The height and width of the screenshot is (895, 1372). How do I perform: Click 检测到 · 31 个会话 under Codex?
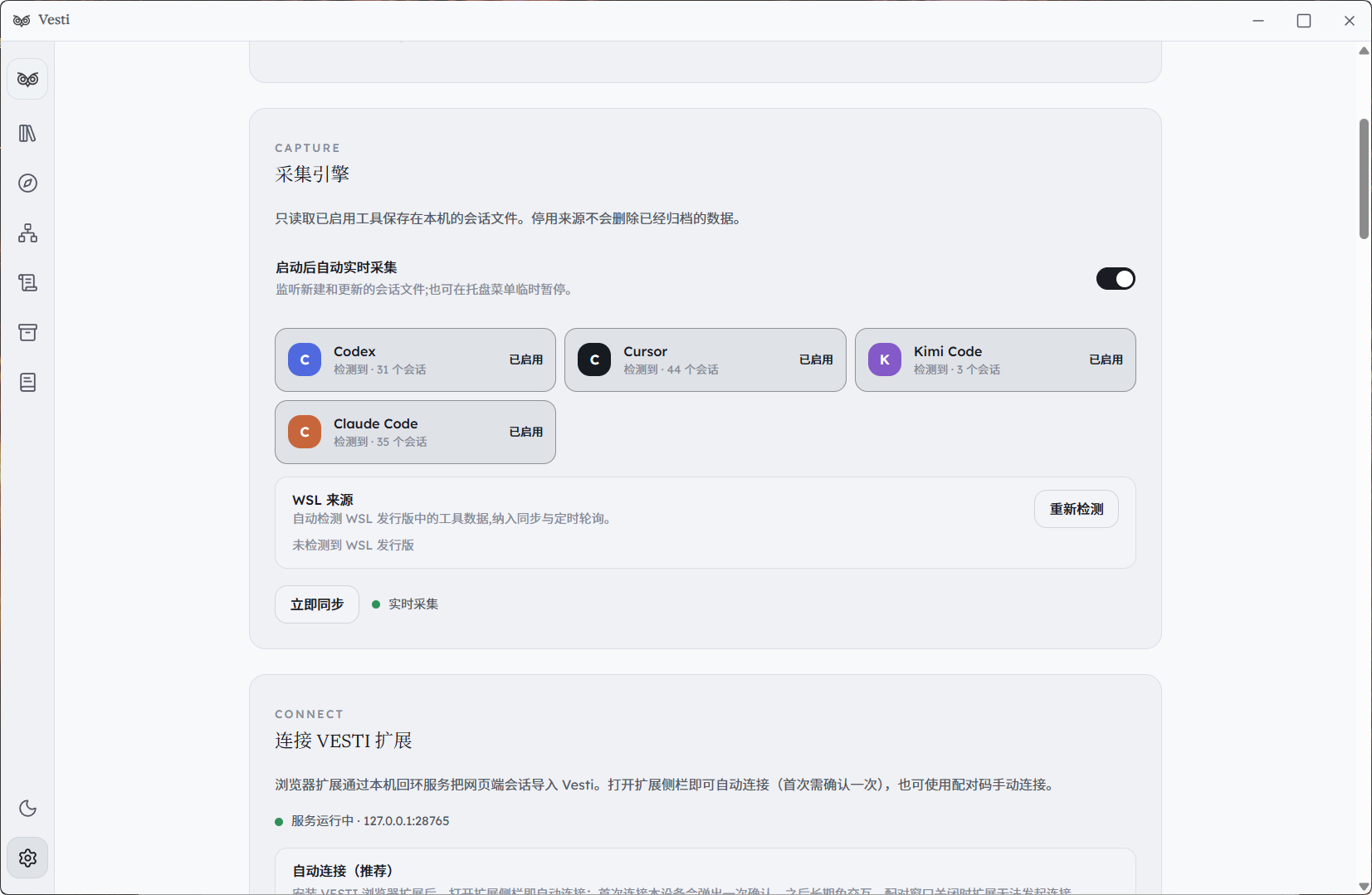point(380,369)
